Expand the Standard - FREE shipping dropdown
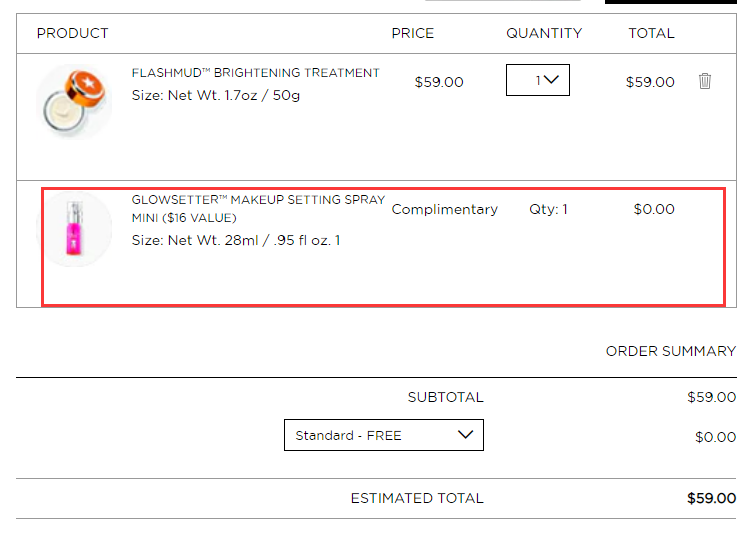This screenshot has width=753, height=541. [384, 435]
